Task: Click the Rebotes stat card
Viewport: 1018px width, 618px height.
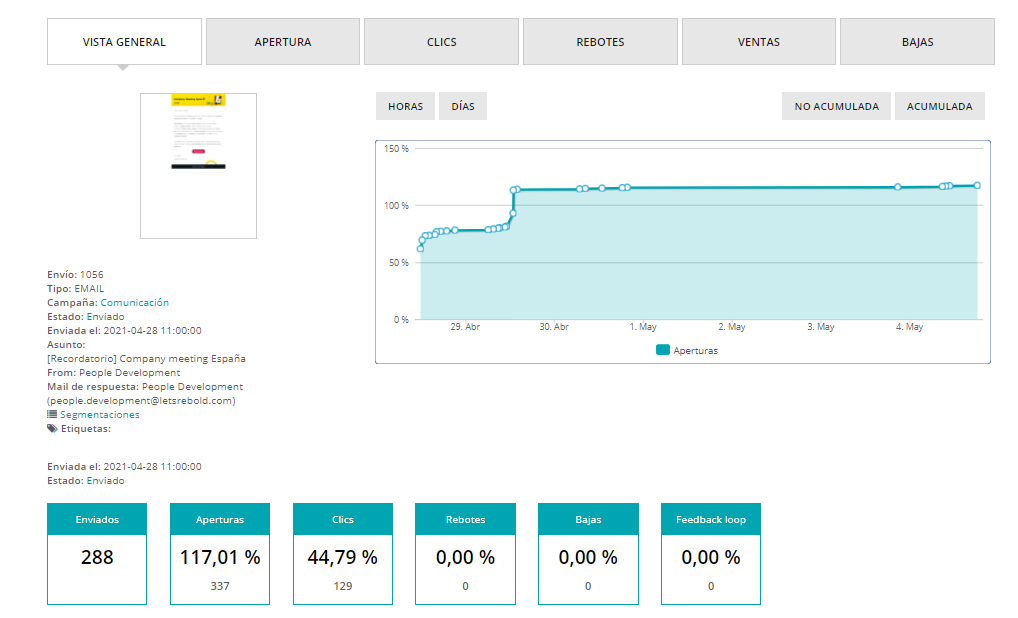Action: coord(465,554)
